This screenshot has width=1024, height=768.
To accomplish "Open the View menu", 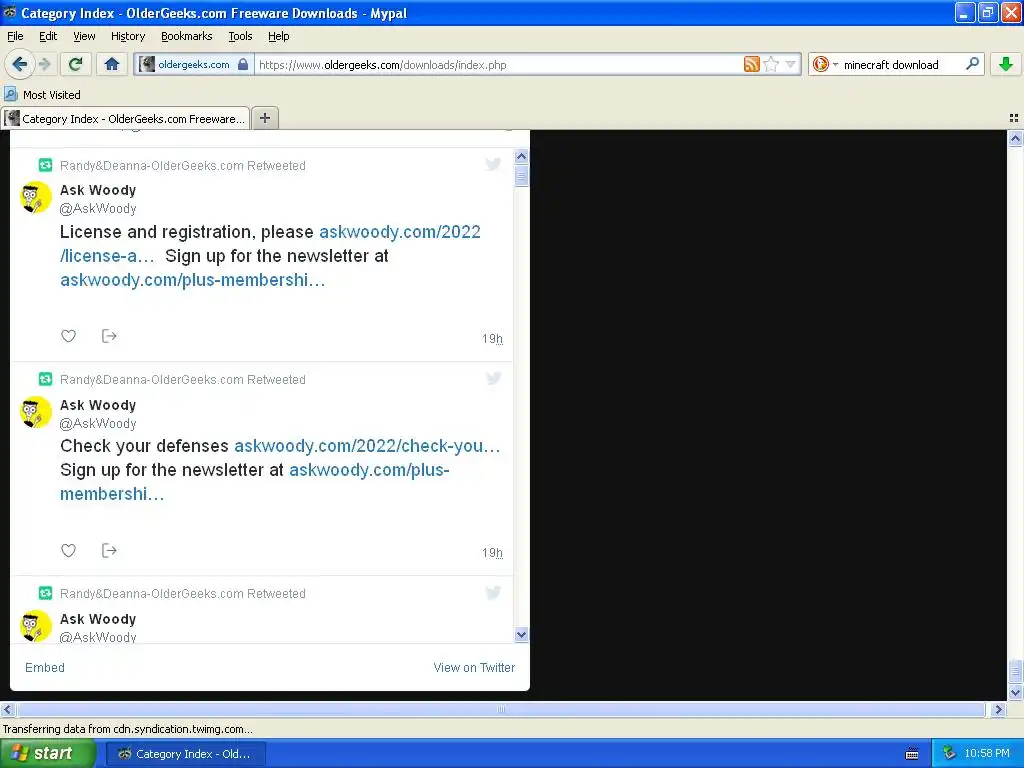I will 84,36.
